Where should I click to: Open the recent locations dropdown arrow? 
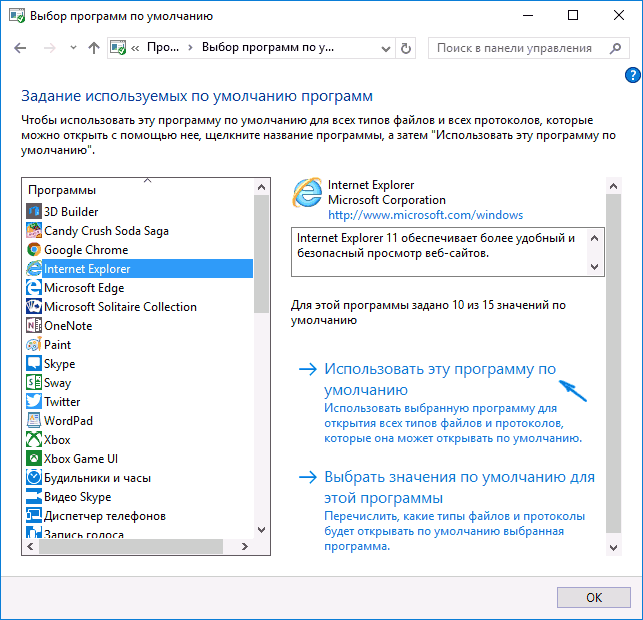tap(73, 48)
